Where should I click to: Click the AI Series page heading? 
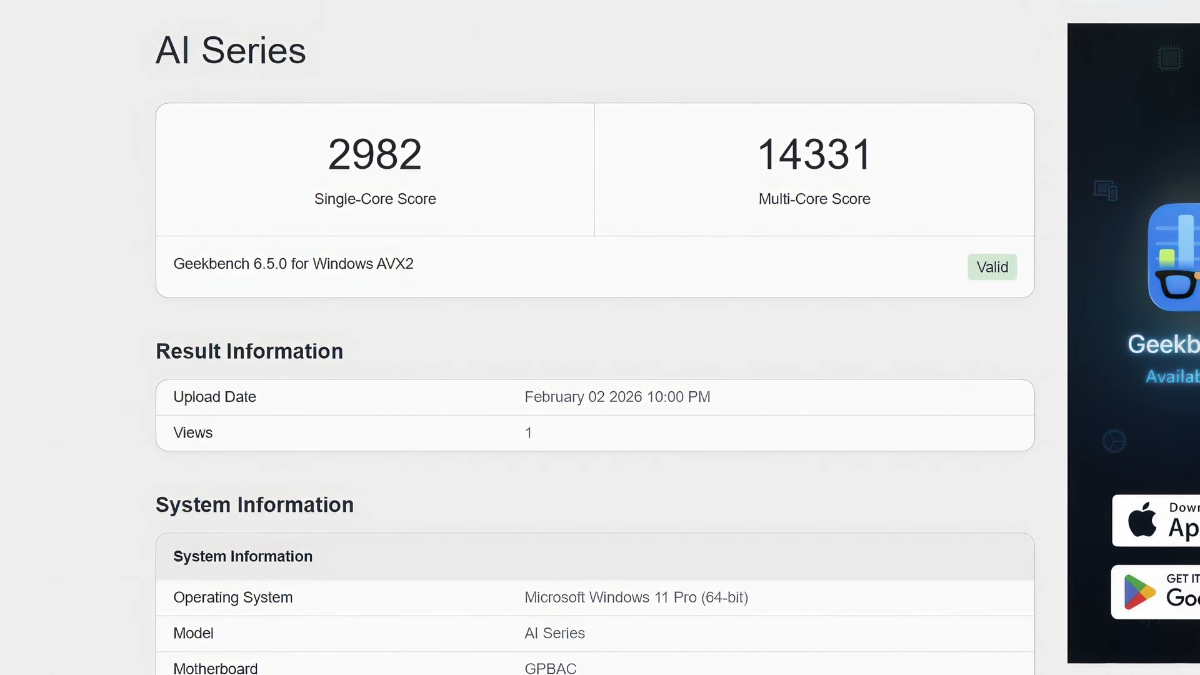pos(231,51)
